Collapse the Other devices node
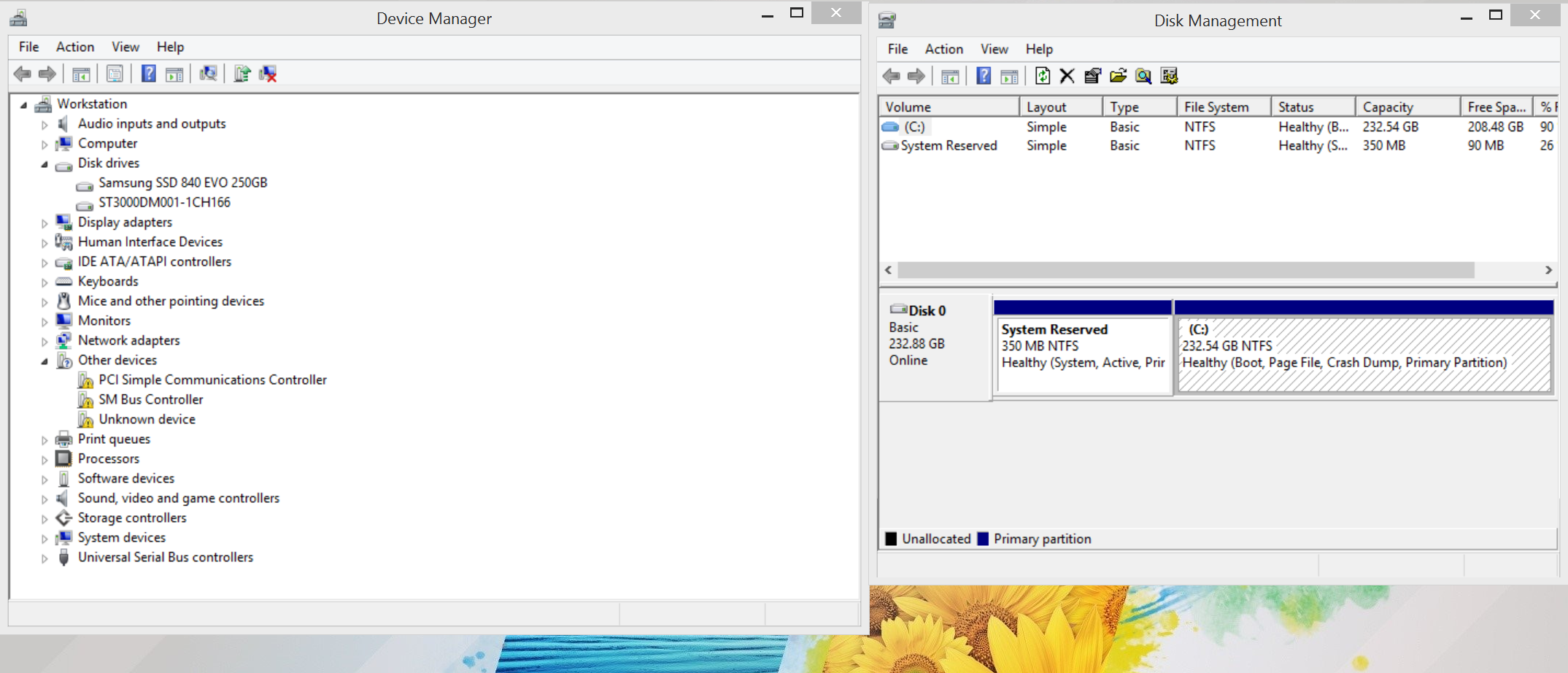Screen dimensions: 1568x673 coord(45,361)
